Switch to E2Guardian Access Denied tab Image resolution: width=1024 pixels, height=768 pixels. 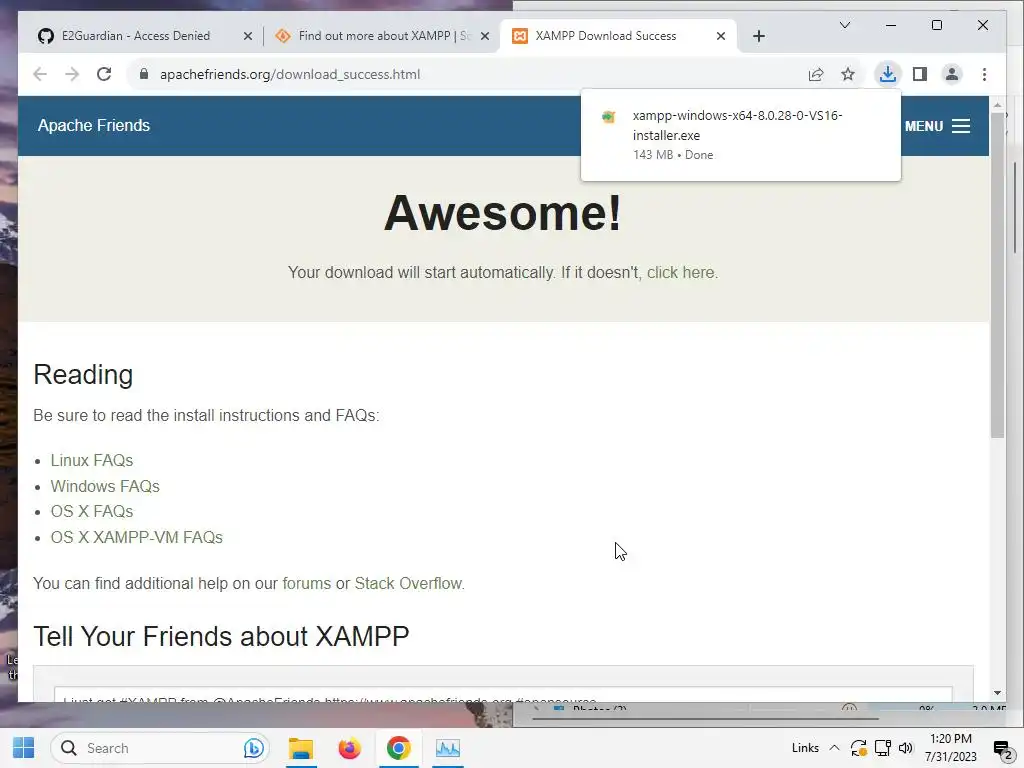136,36
